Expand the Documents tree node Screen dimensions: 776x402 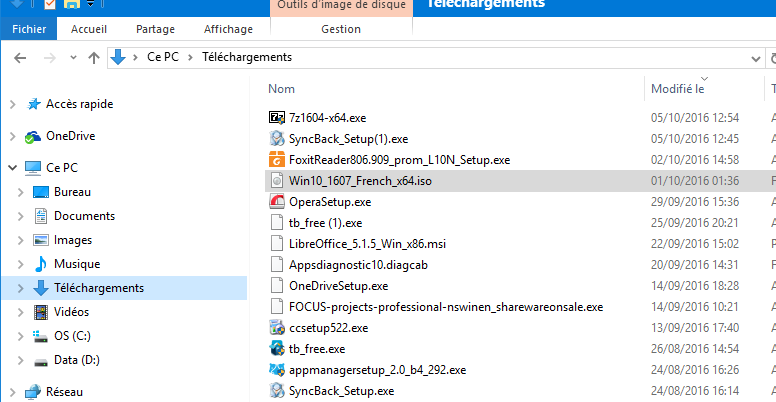[x=21, y=216]
